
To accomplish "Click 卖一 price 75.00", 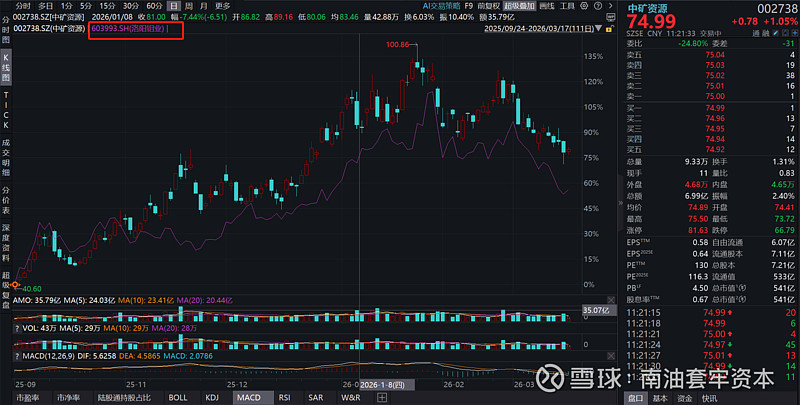I will (715, 96).
